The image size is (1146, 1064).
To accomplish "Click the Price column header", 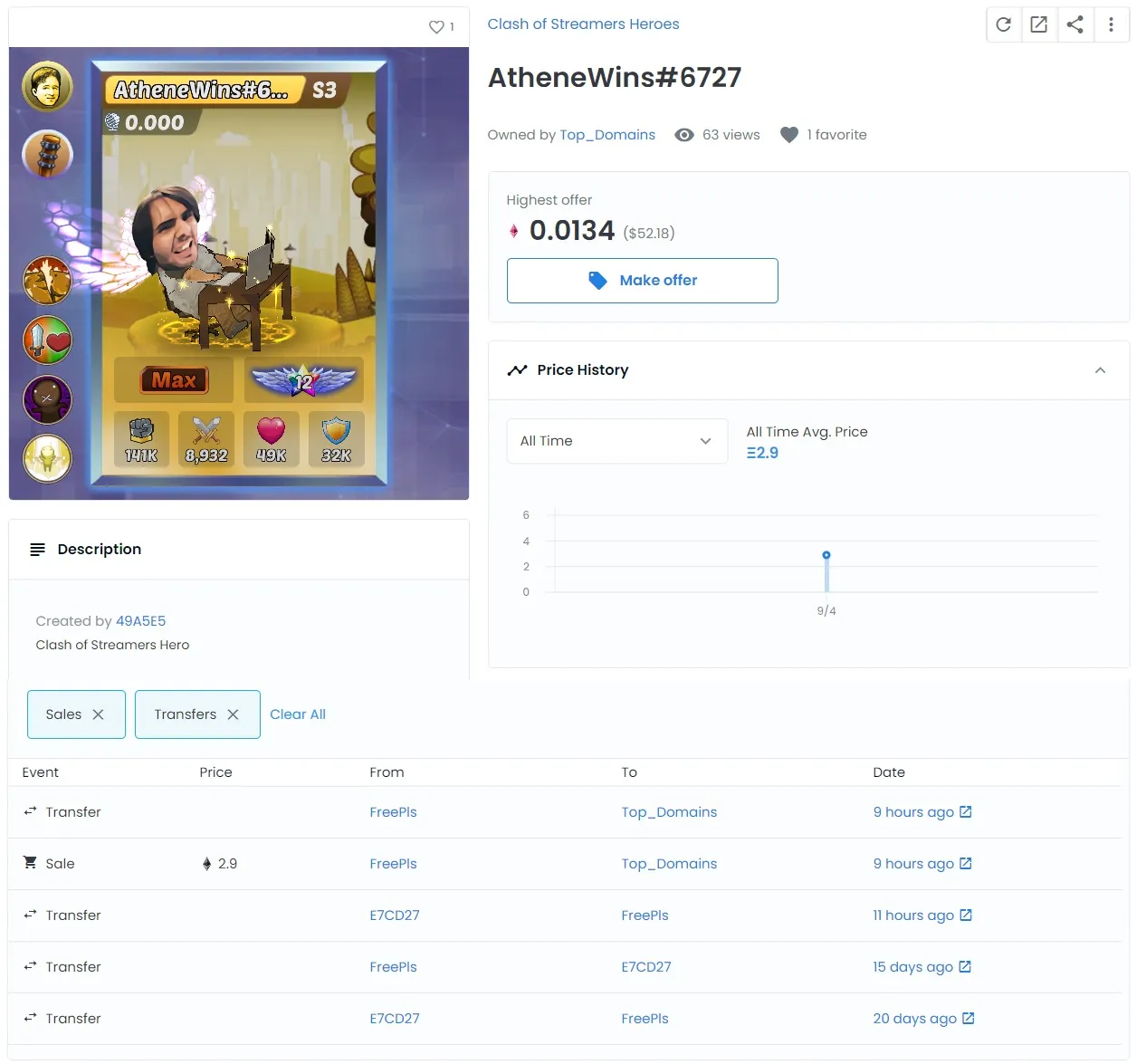I will pos(215,772).
